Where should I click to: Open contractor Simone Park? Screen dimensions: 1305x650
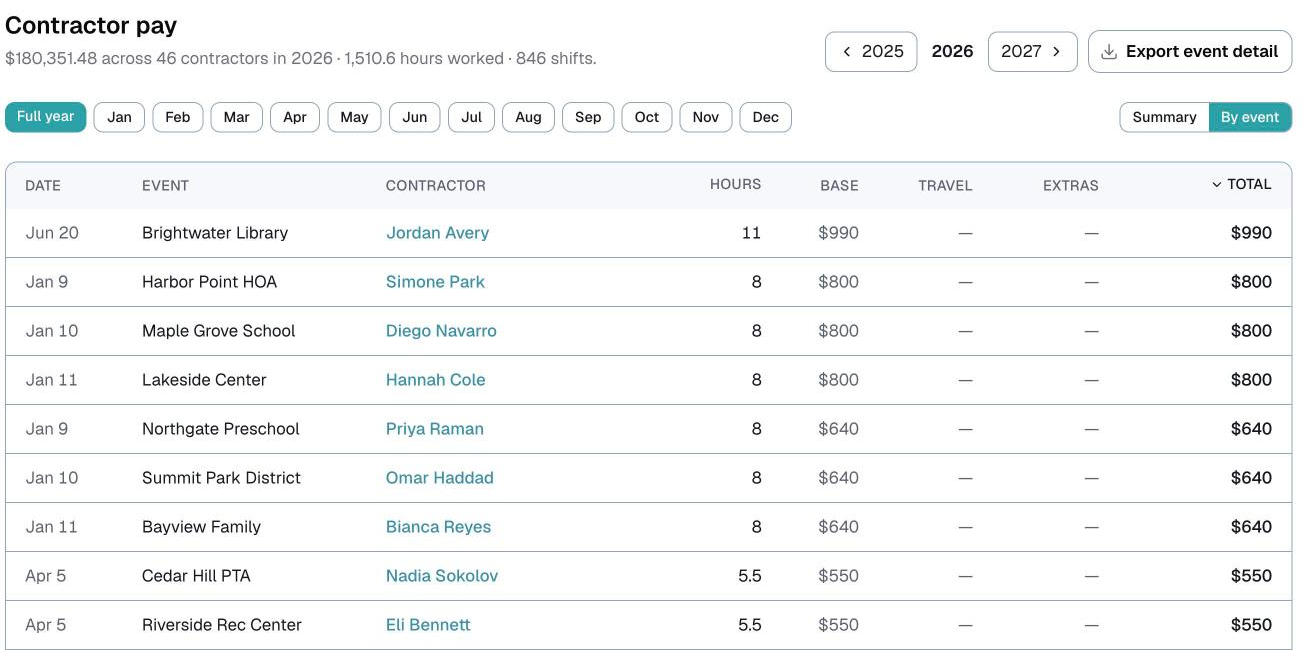tap(435, 282)
